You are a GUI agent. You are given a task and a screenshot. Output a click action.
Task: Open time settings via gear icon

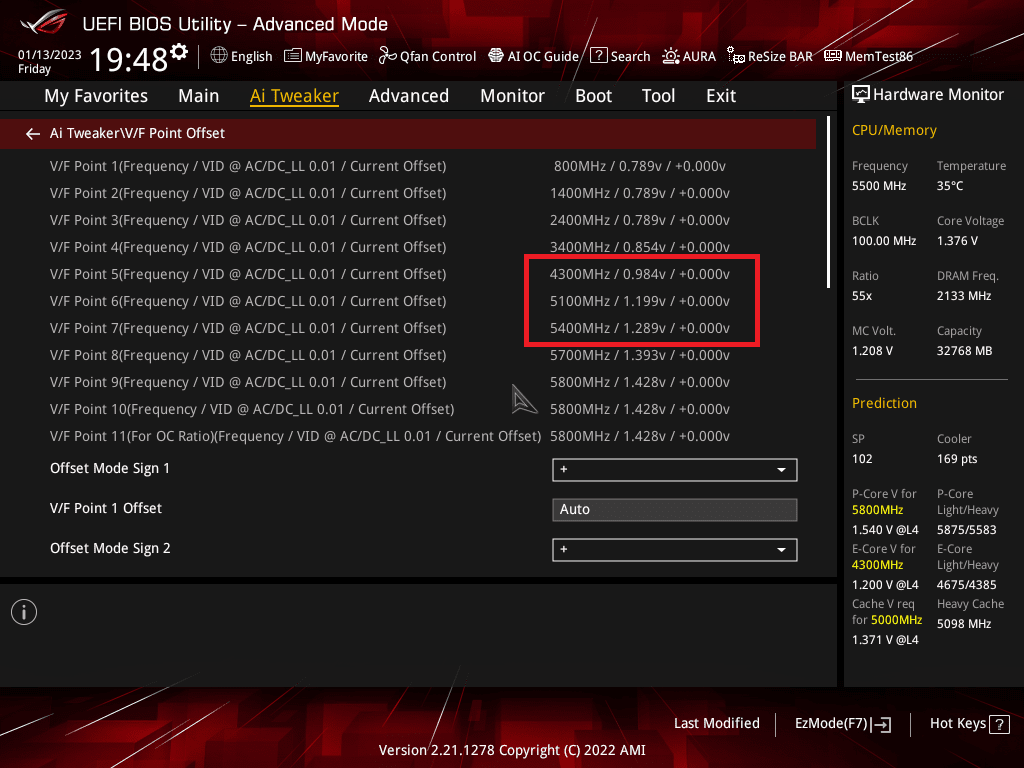(180, 52)
